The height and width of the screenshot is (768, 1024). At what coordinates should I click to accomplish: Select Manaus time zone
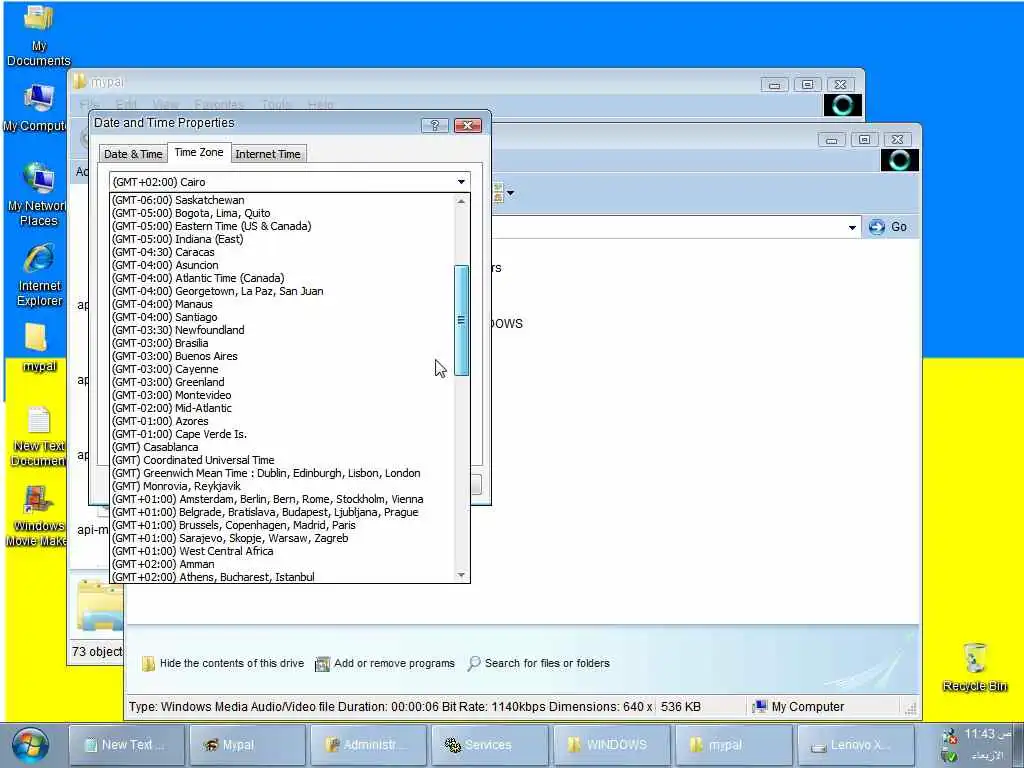[282, 304]
